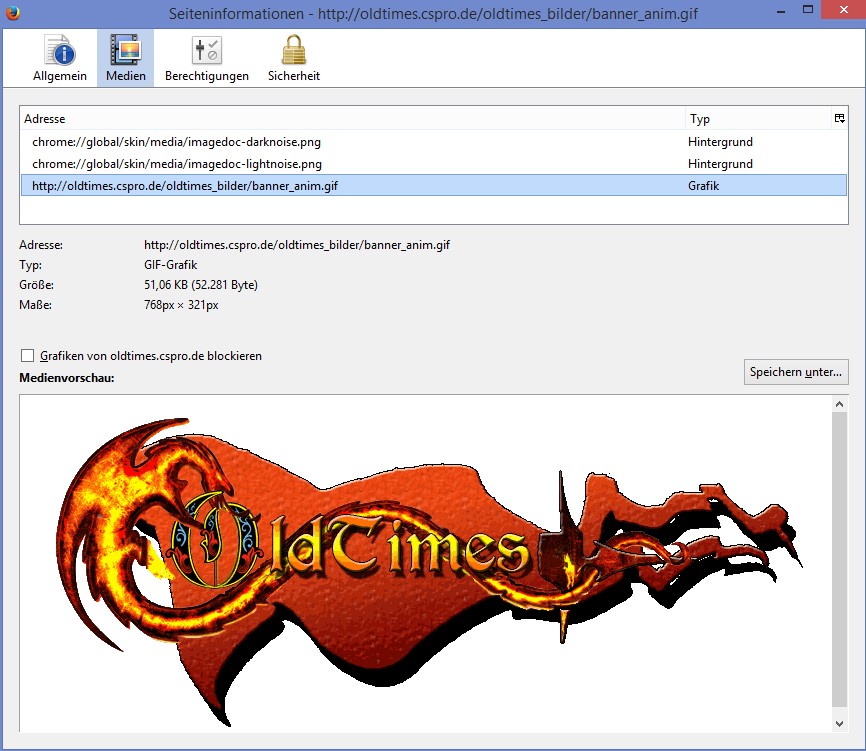Click the Firefox icon in title bar
Screen dimensions: 866x751
[x=13, y=13]
